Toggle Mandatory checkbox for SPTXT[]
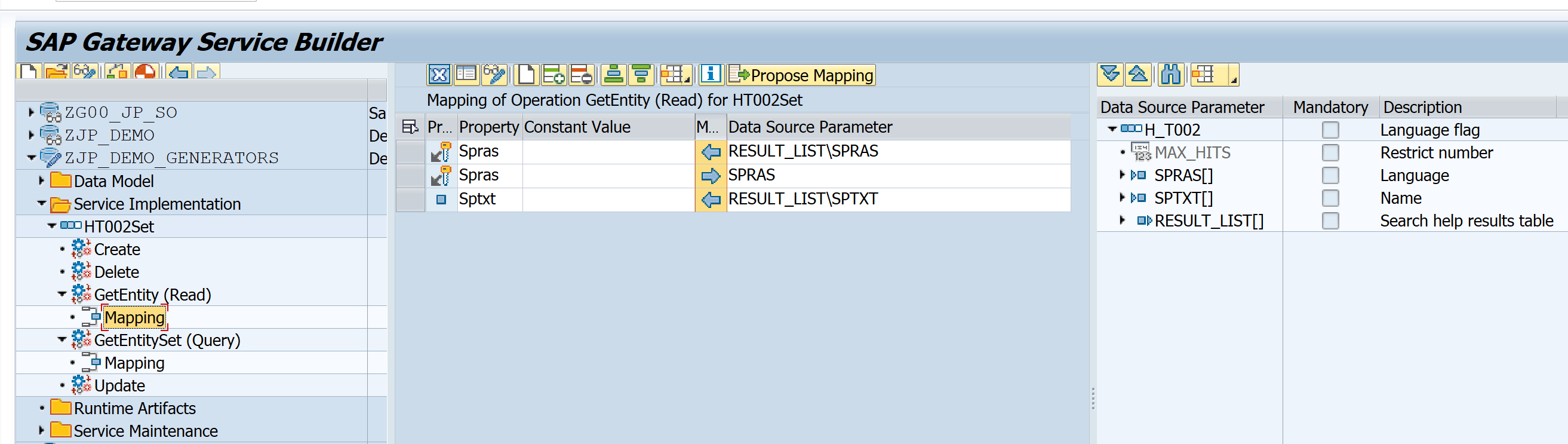This screenshot has width=1568, height=444. pos(1330,198)
